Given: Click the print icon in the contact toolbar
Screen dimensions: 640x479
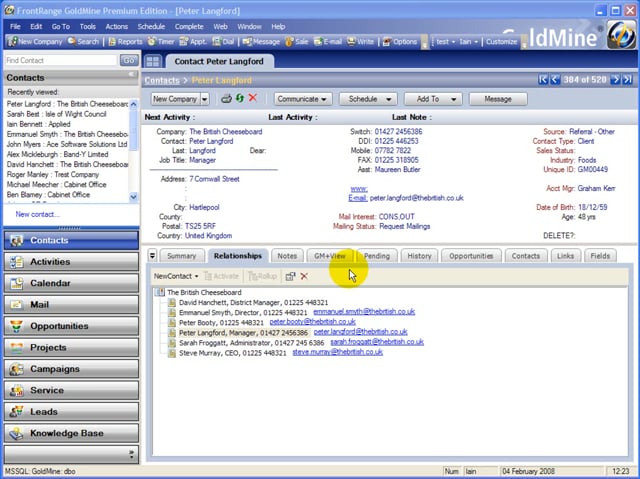Looking at the screenshot, I should tap(227, 99).
